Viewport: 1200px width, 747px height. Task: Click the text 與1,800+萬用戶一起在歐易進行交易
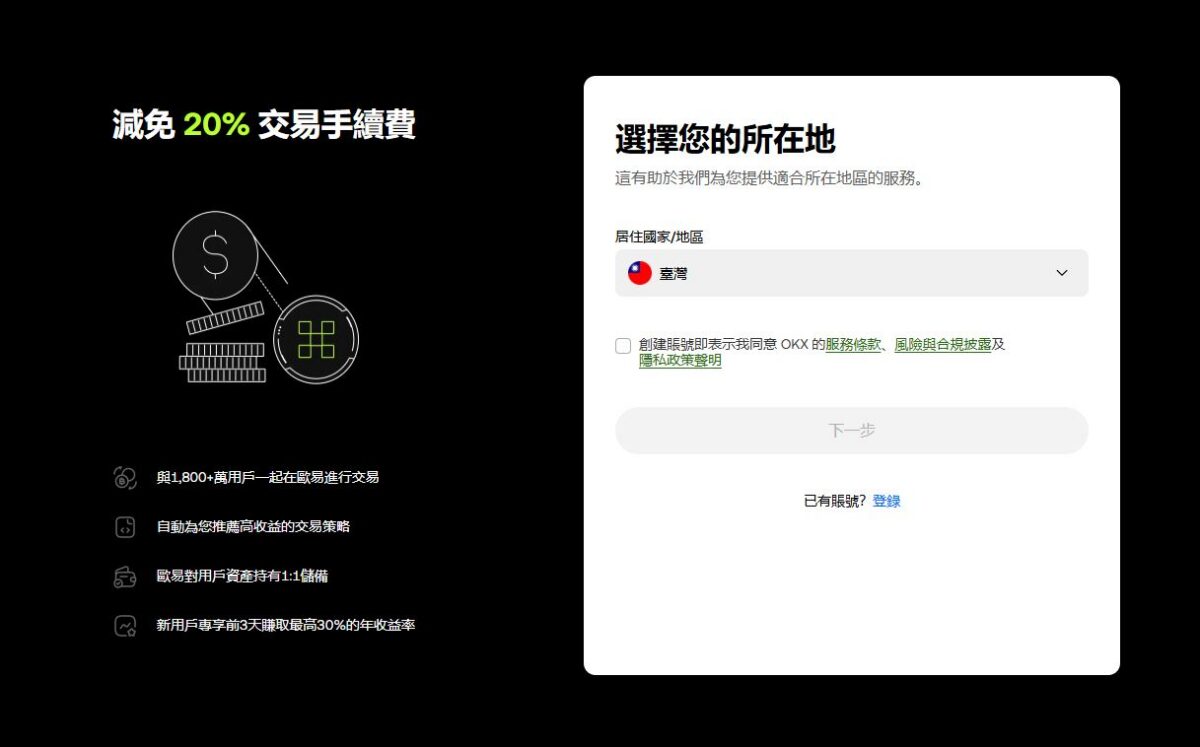click(x=268, y=478)
